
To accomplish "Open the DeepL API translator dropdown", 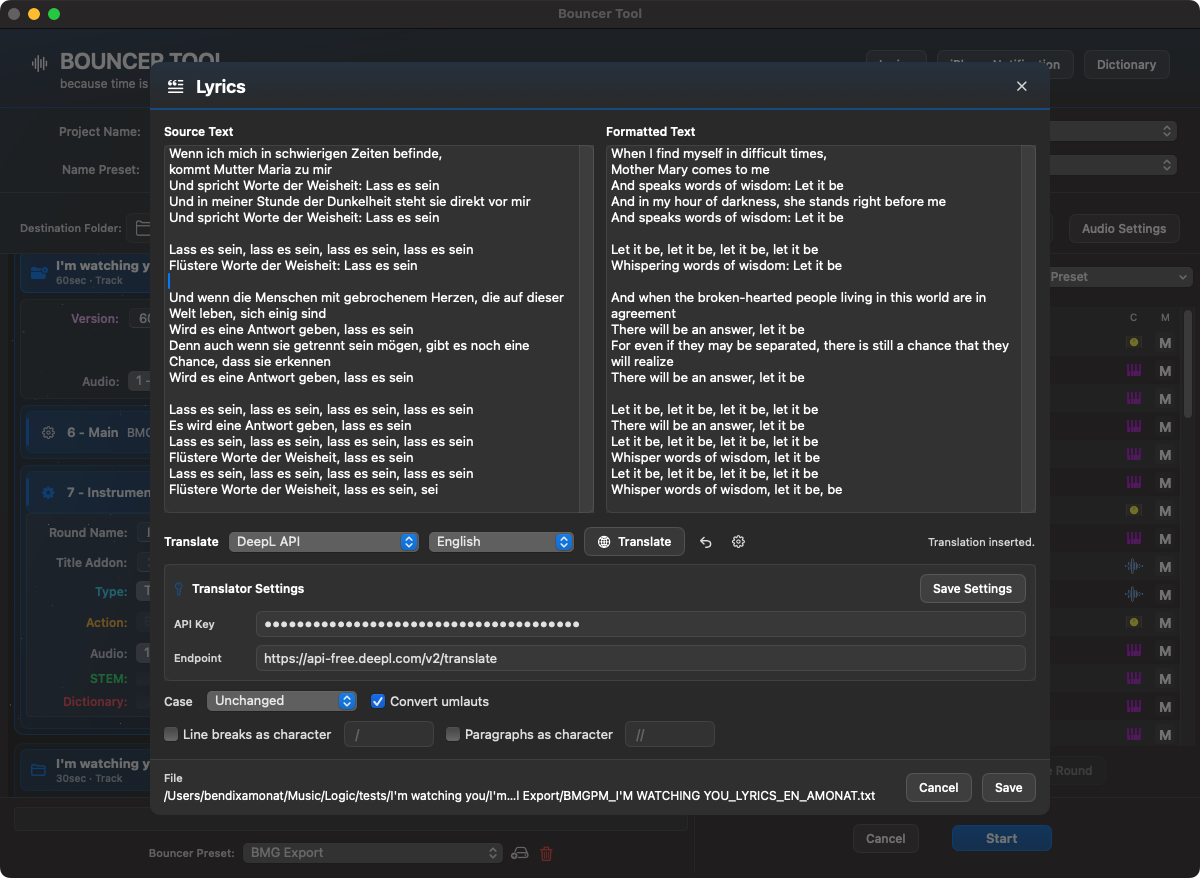I will [324, 542].
